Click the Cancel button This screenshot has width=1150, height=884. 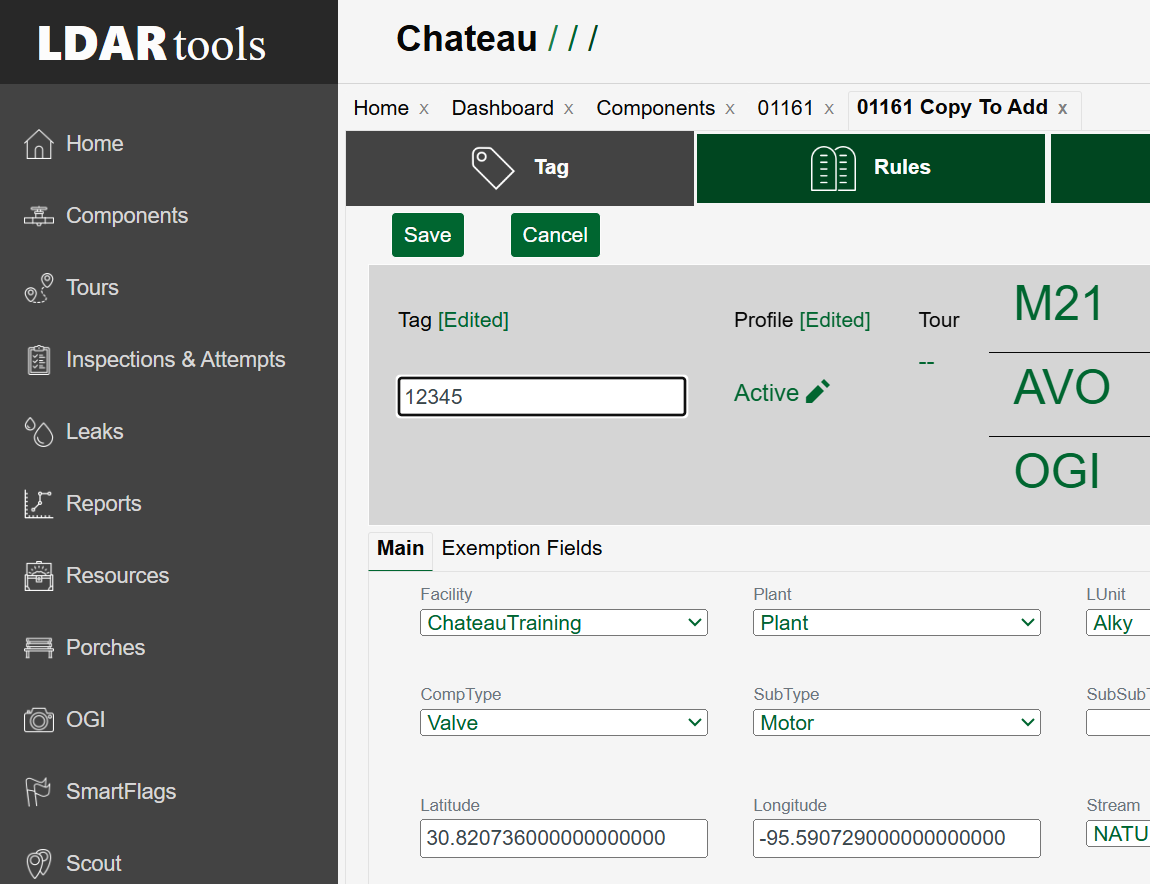coord(555,235)
